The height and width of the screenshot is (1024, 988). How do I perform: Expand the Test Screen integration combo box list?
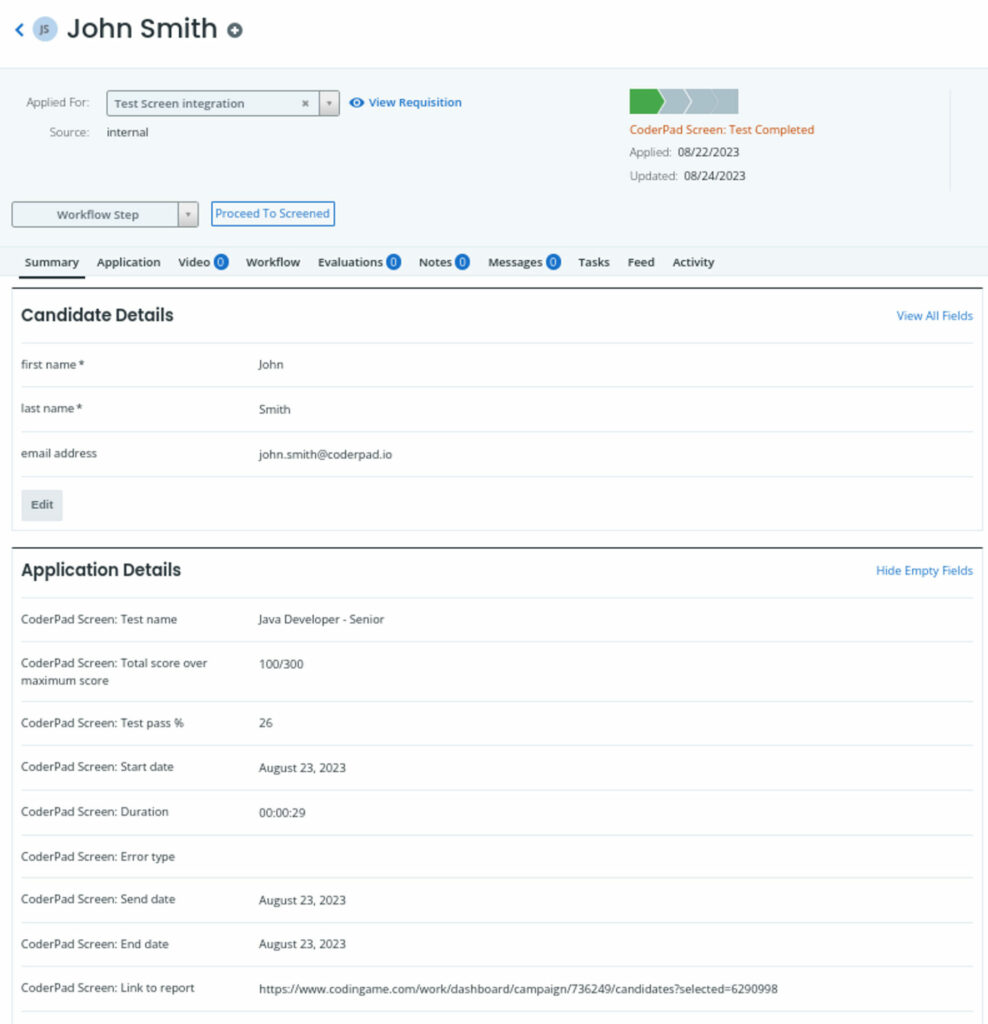329,103
